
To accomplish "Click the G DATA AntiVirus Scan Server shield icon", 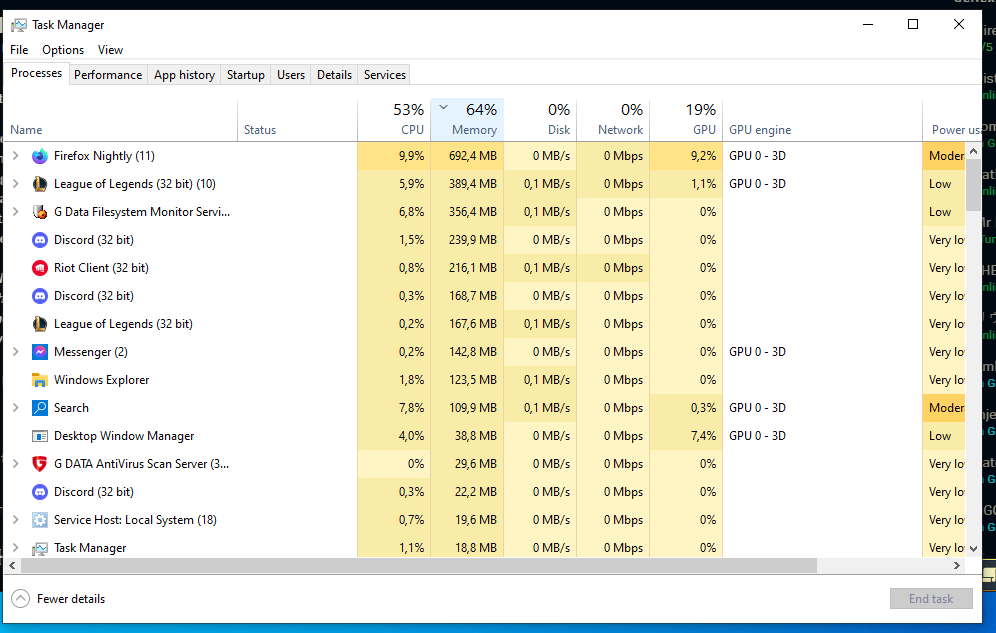I will coord(39,463).
